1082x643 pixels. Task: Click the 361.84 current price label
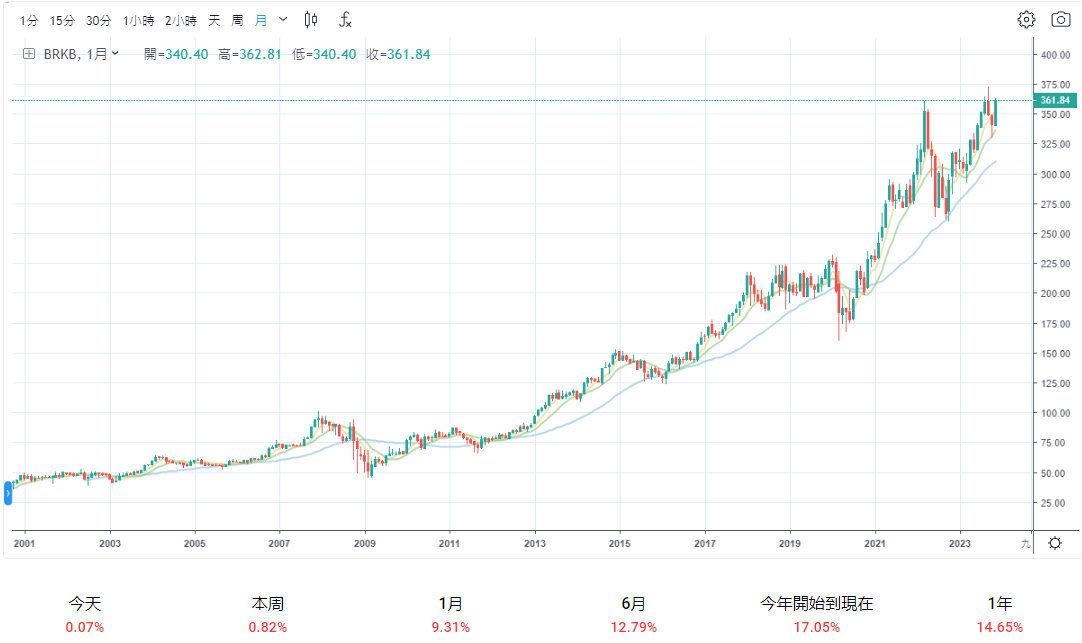(1055, 100)
